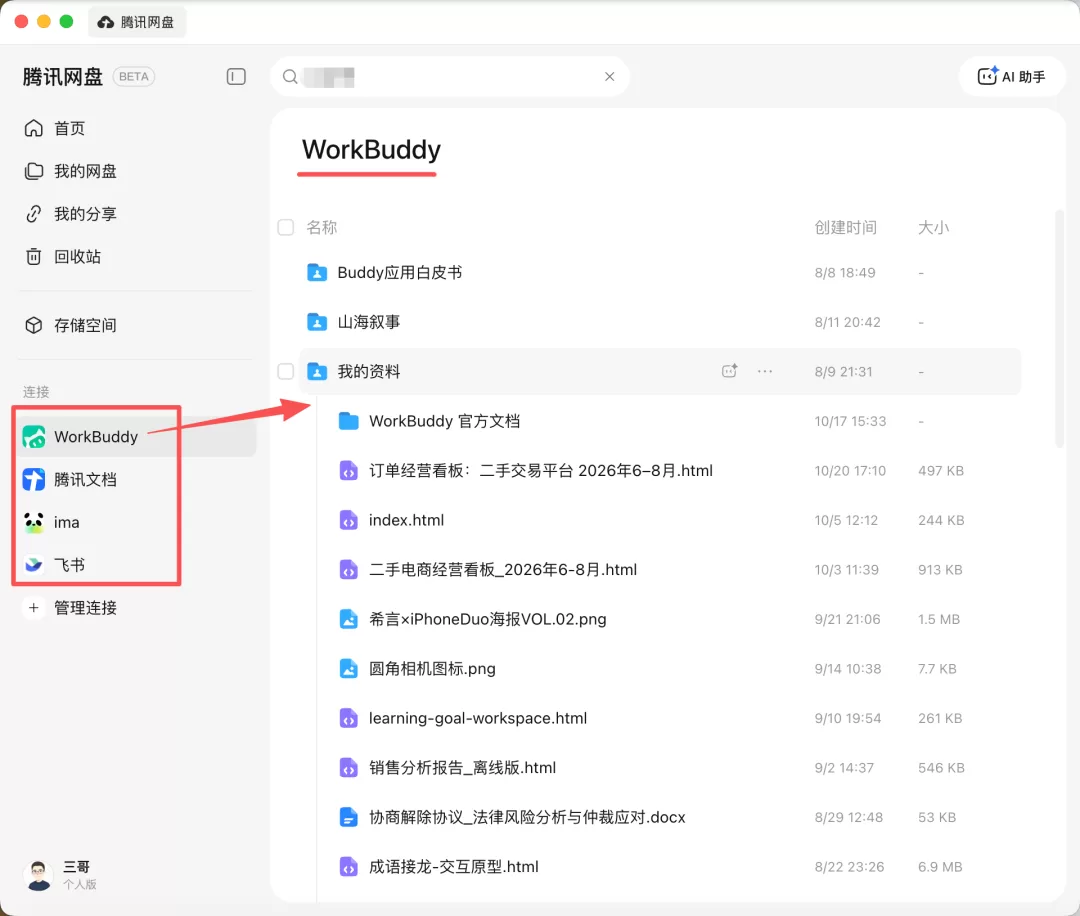Open 我的网盘 in the sidebar
This screenshot has width=1080, height=916.
pos(85,171)
